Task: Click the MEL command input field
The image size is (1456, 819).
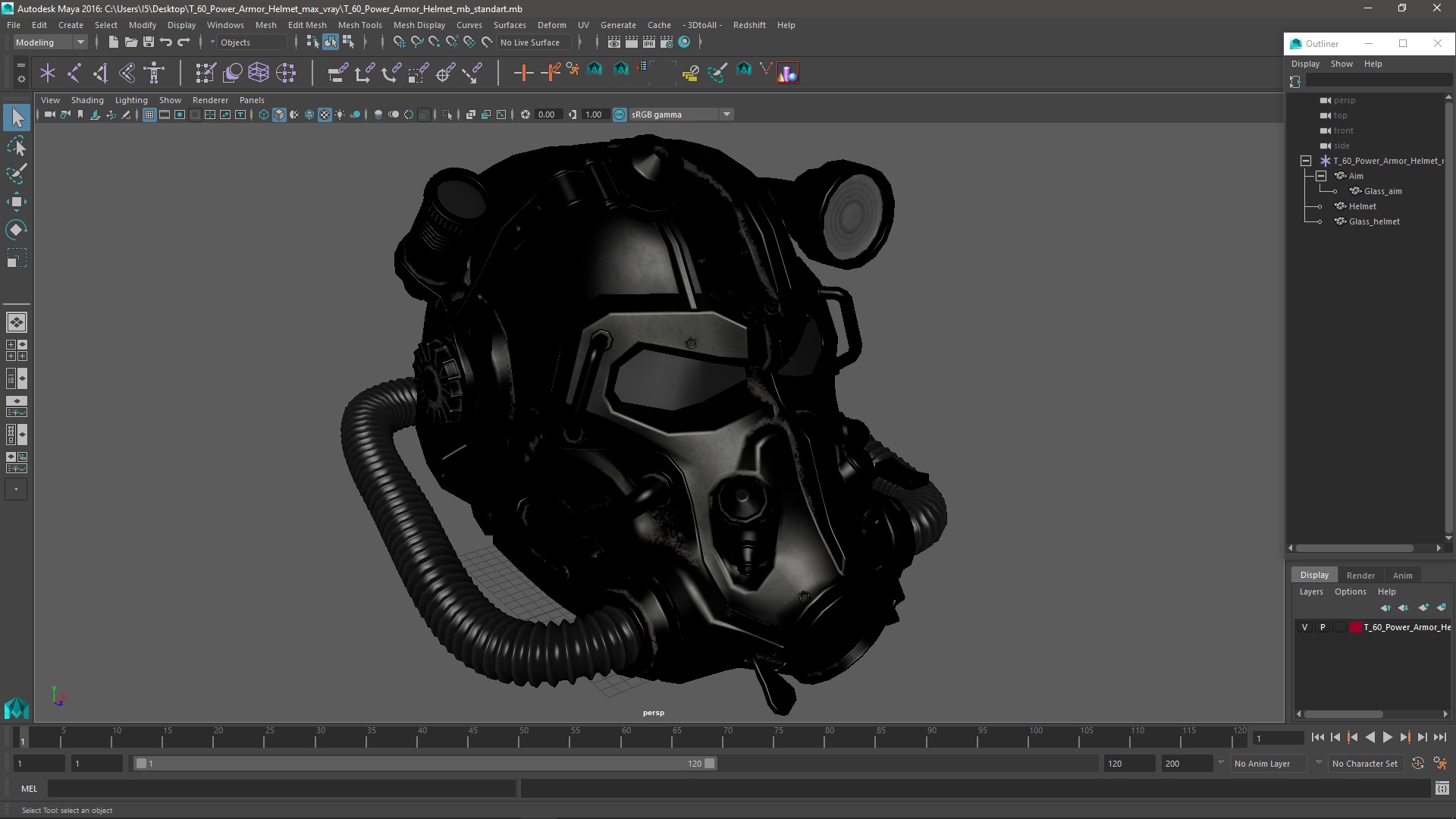Action: pos(282,789)
